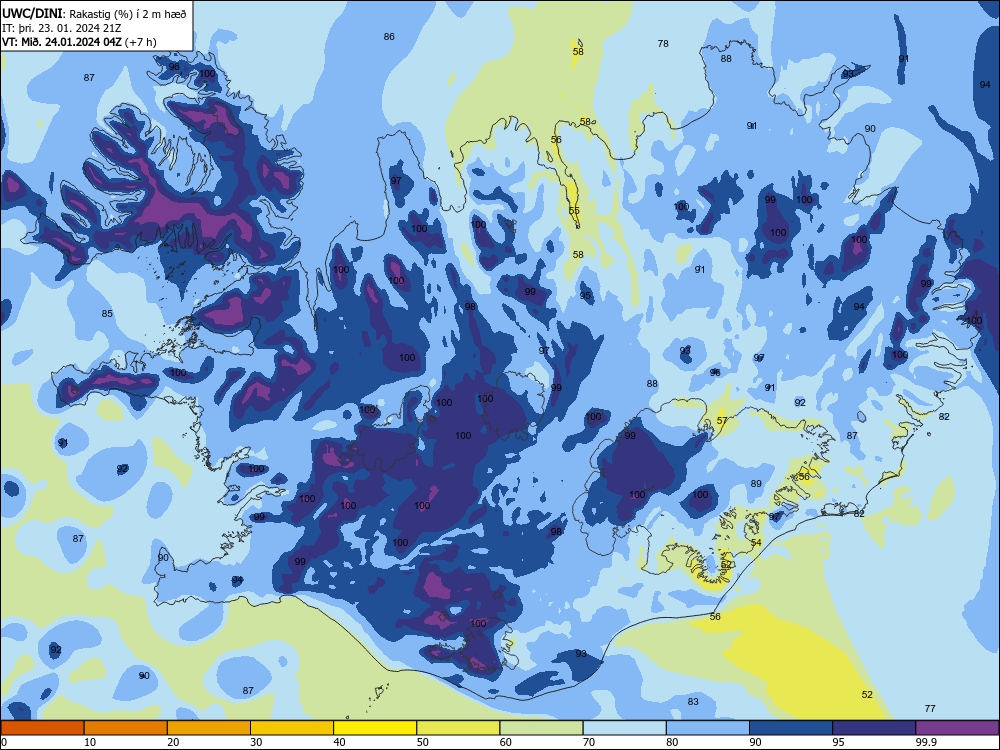Click the humidity value '77' on the map
The height and width of the screenshot is (750, 1000).
(930, 709)
